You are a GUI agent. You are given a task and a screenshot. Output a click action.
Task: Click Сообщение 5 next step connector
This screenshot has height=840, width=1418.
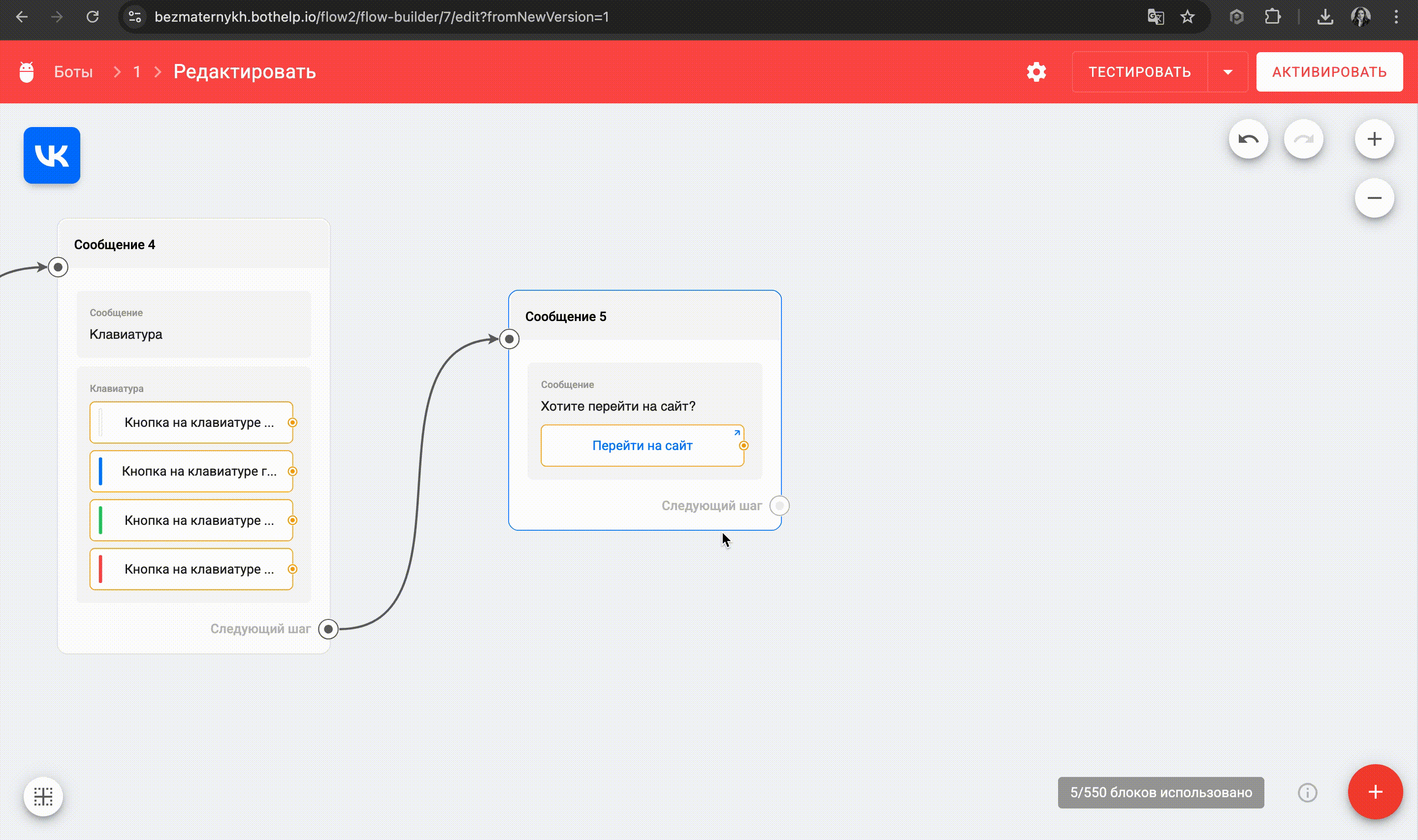(x=779, y=506)
